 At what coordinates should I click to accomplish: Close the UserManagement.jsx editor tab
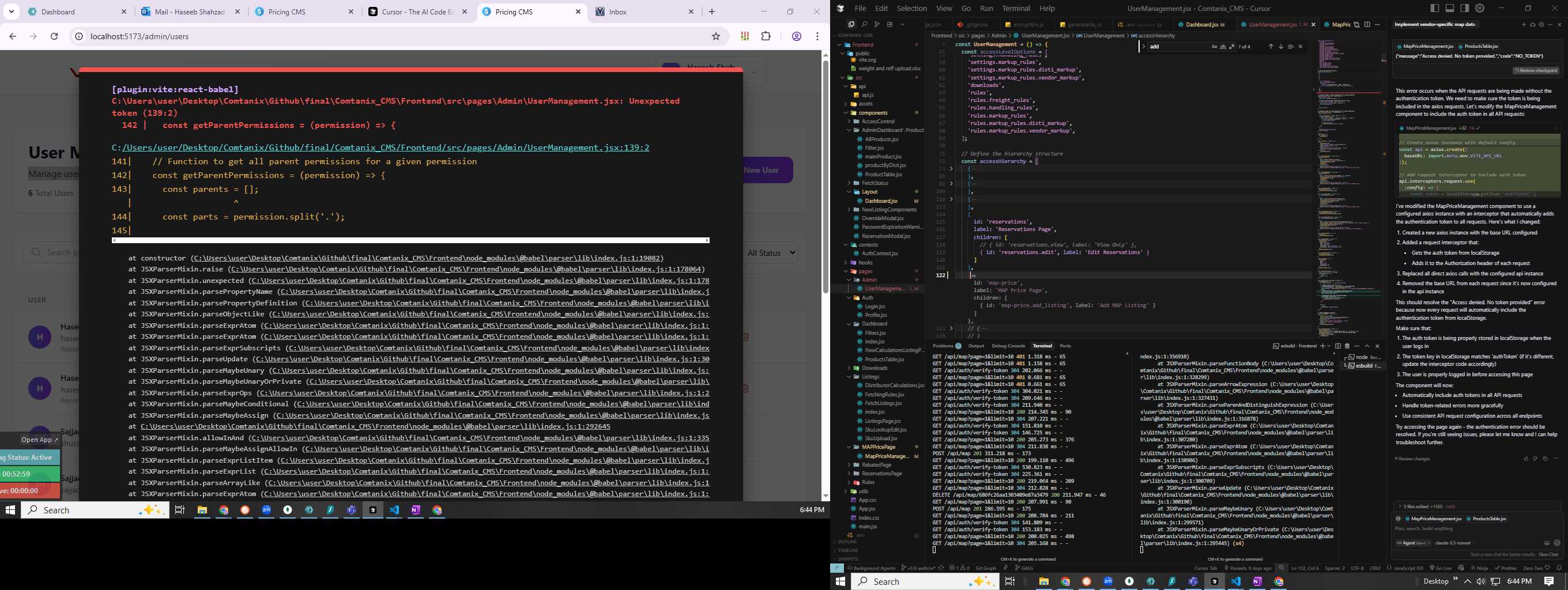click(x=1313, y=24)
